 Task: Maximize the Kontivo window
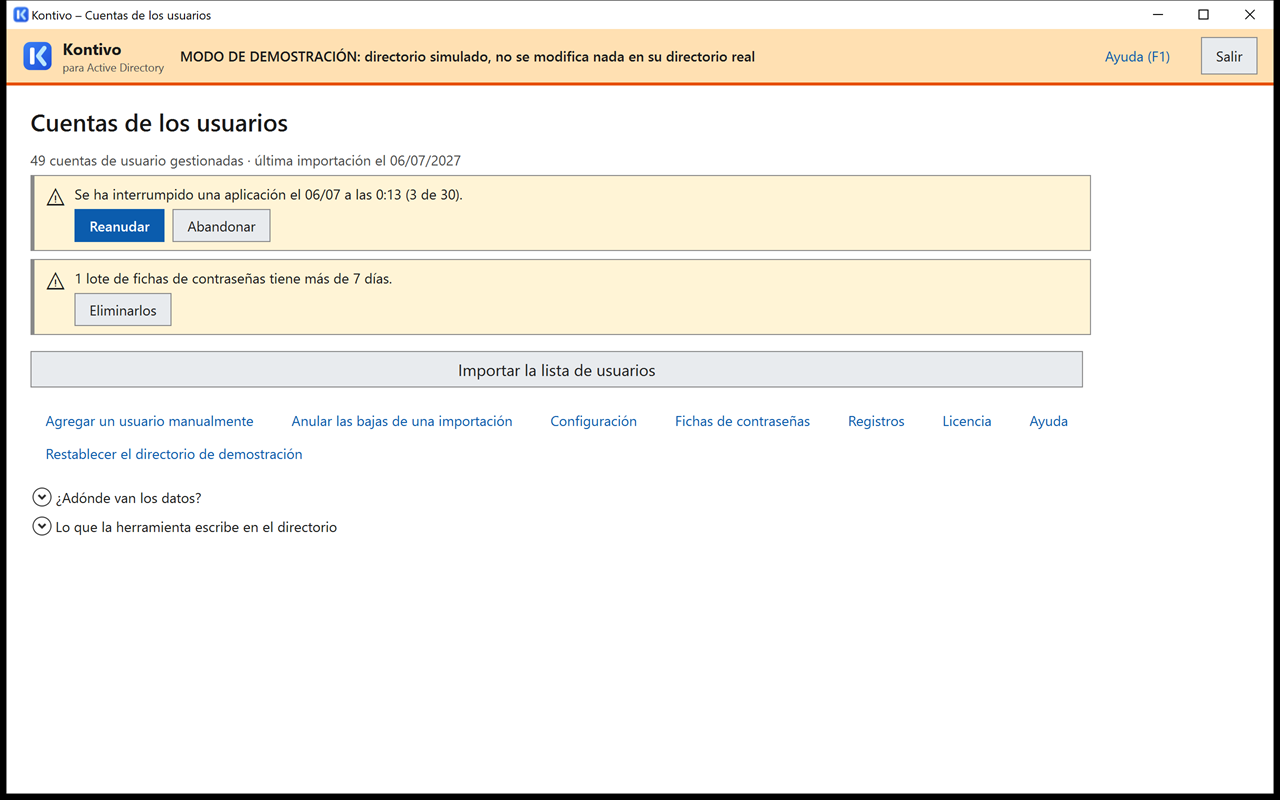pos(1204,15)
